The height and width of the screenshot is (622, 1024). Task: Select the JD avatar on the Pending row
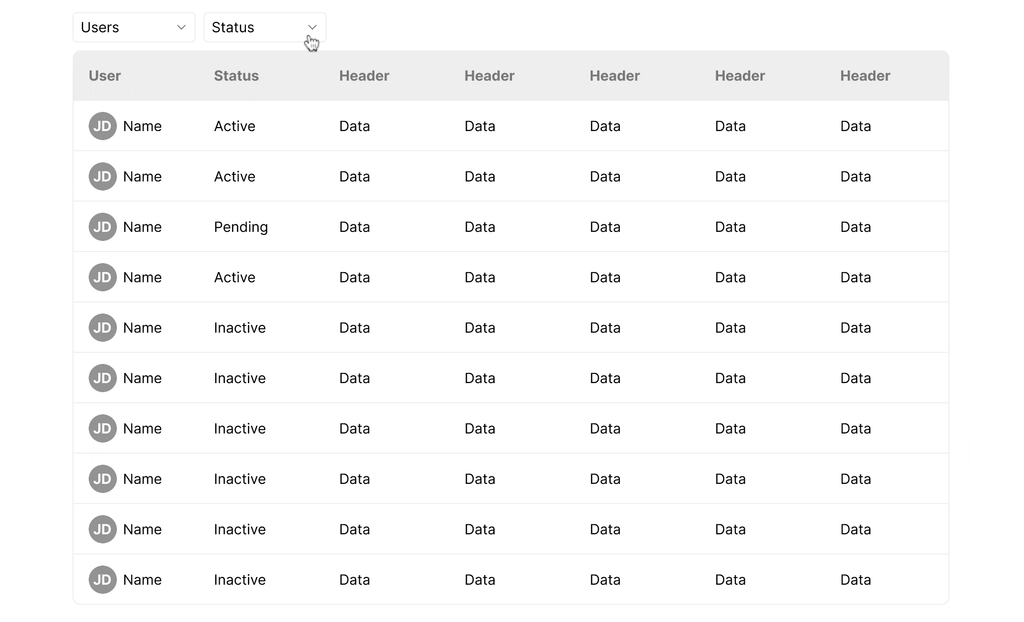pos(101,227)
